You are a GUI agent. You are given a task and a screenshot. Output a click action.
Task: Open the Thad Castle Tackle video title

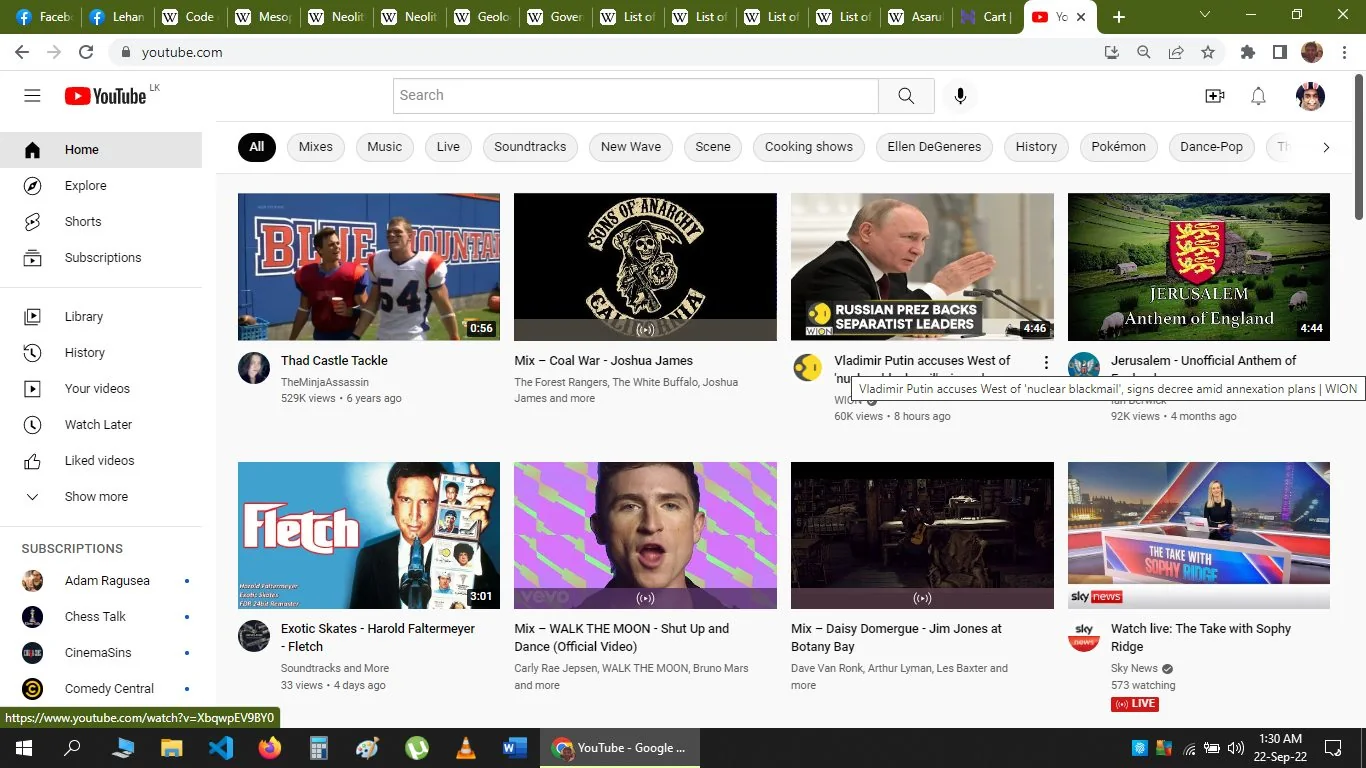[x=334, y=361]
